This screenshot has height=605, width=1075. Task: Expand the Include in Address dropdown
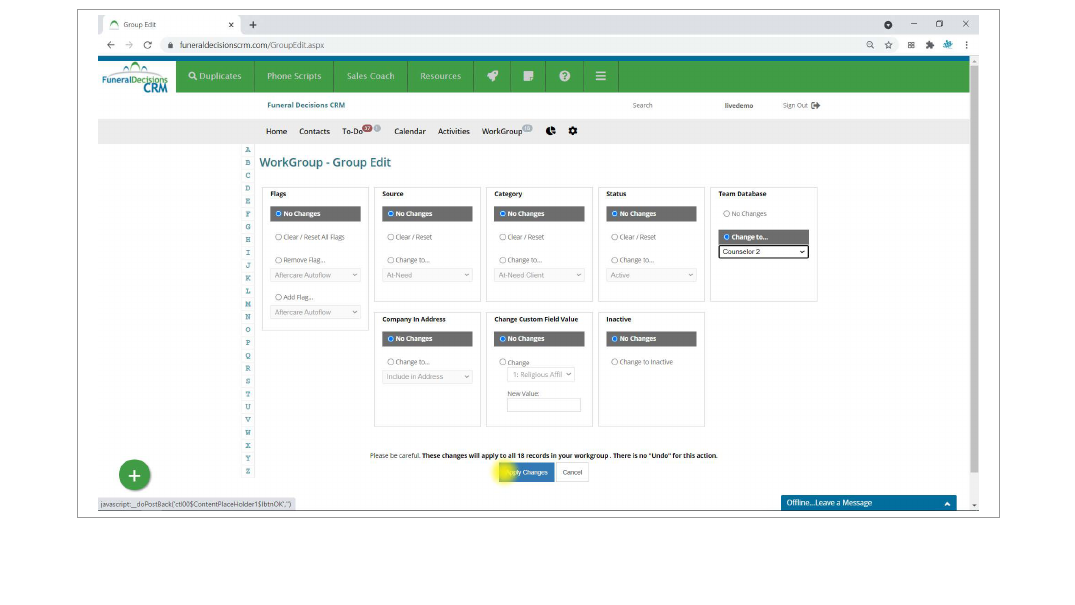pyautogui.click(x=427, y=377)
